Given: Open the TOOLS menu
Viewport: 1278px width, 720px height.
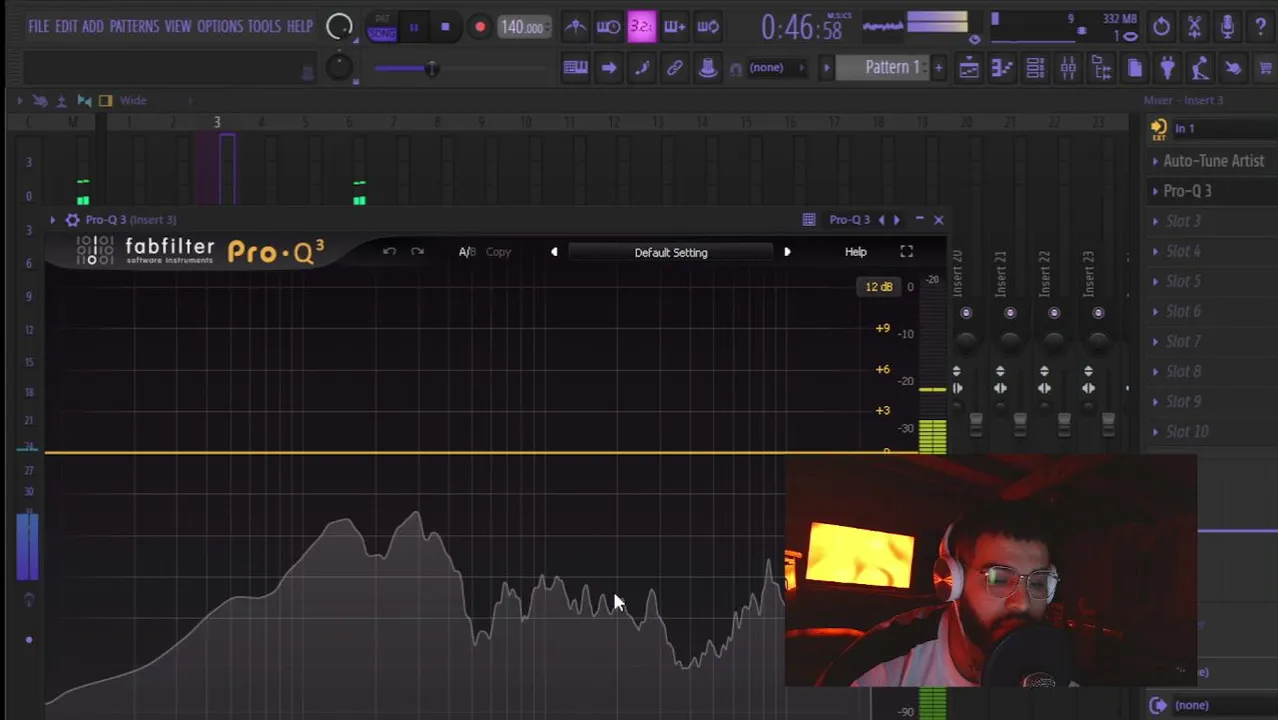Looking at the screenshot, I should pyautogui.click(x=265, y=26).
